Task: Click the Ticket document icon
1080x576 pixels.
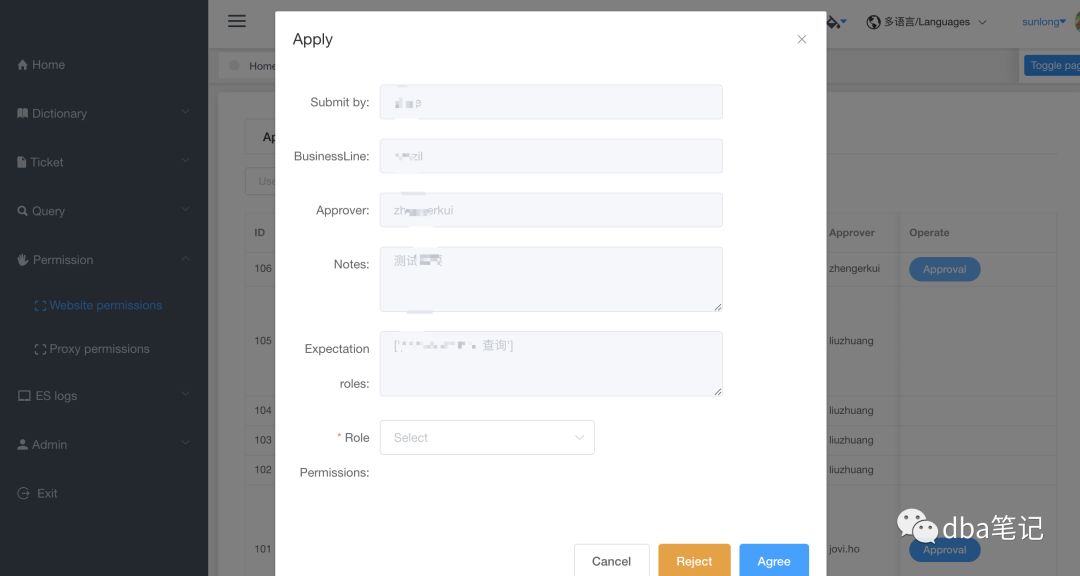Action: click(x=22, y=162)
